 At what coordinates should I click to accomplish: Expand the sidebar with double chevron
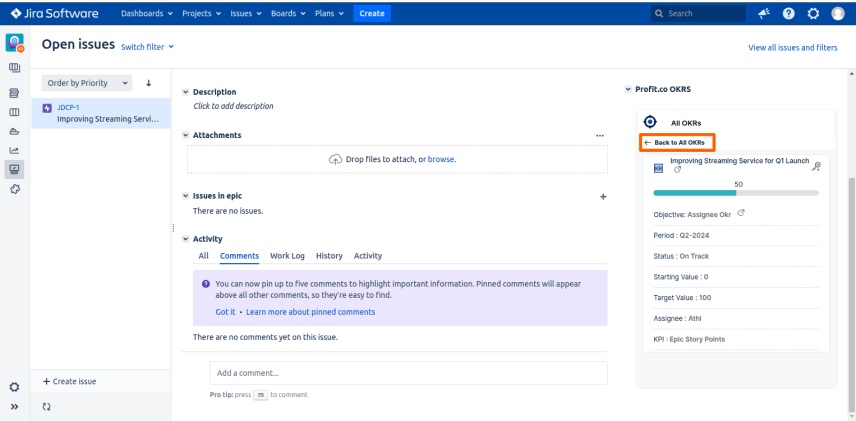15,407
